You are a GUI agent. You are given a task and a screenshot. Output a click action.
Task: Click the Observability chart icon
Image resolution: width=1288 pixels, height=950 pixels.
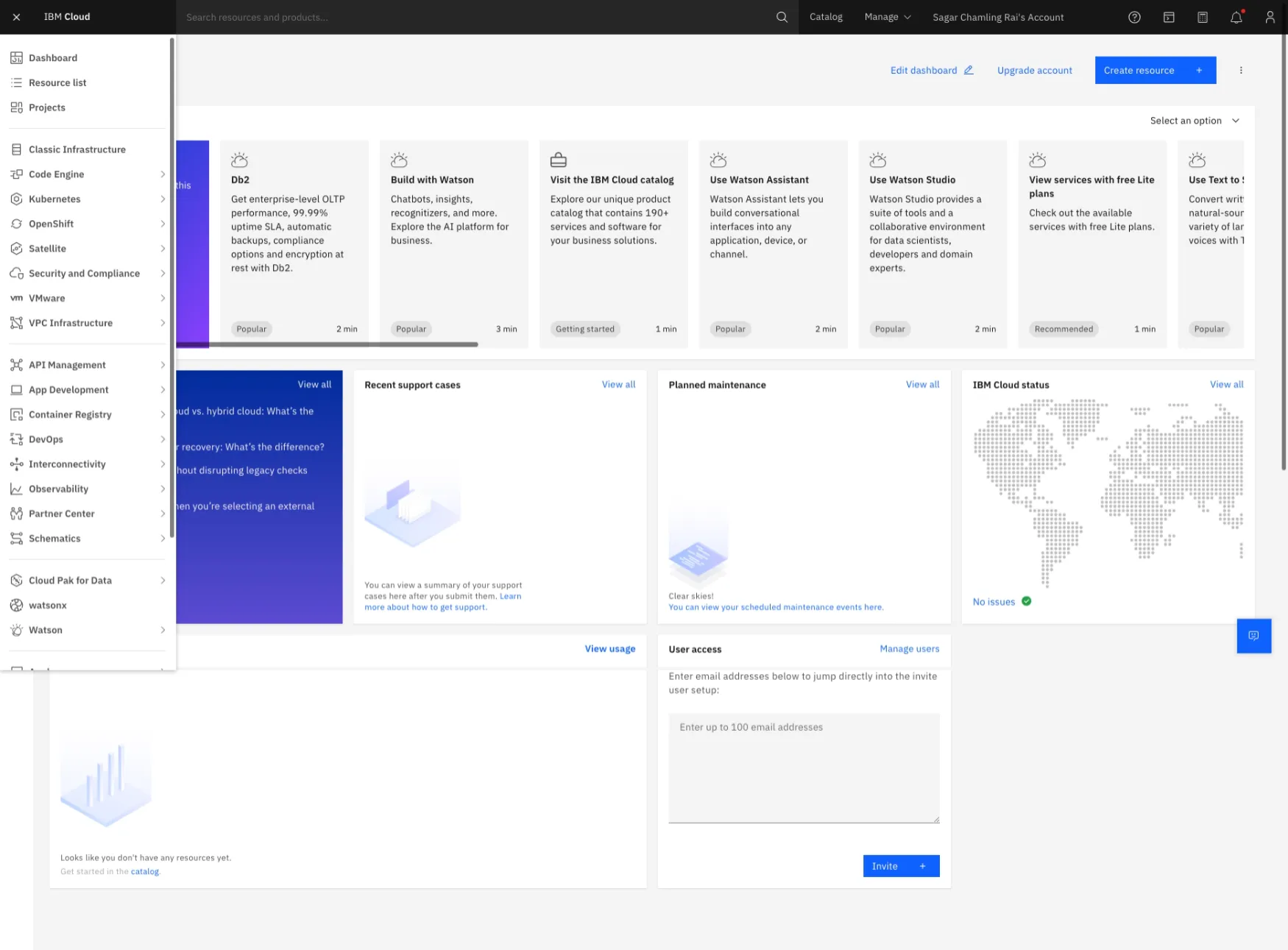tap(16, 489)
